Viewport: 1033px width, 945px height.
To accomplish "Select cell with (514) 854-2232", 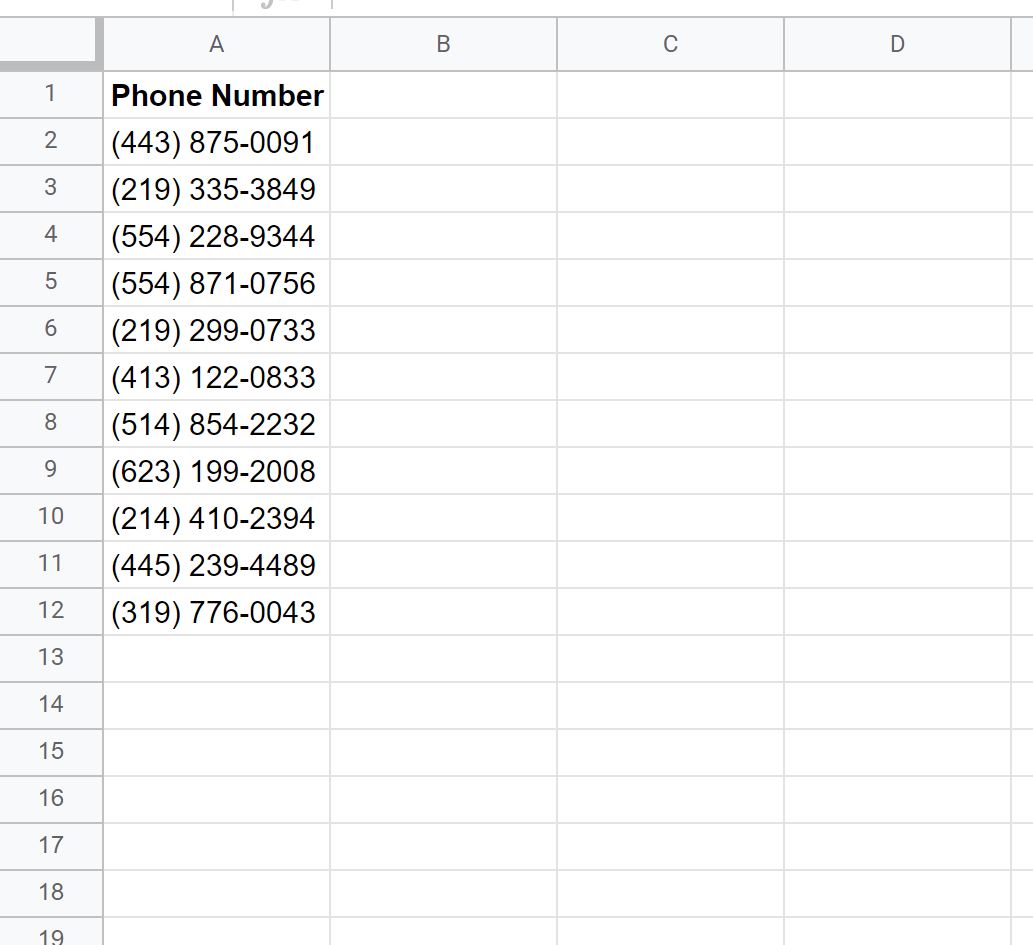I will pos(217,424).
